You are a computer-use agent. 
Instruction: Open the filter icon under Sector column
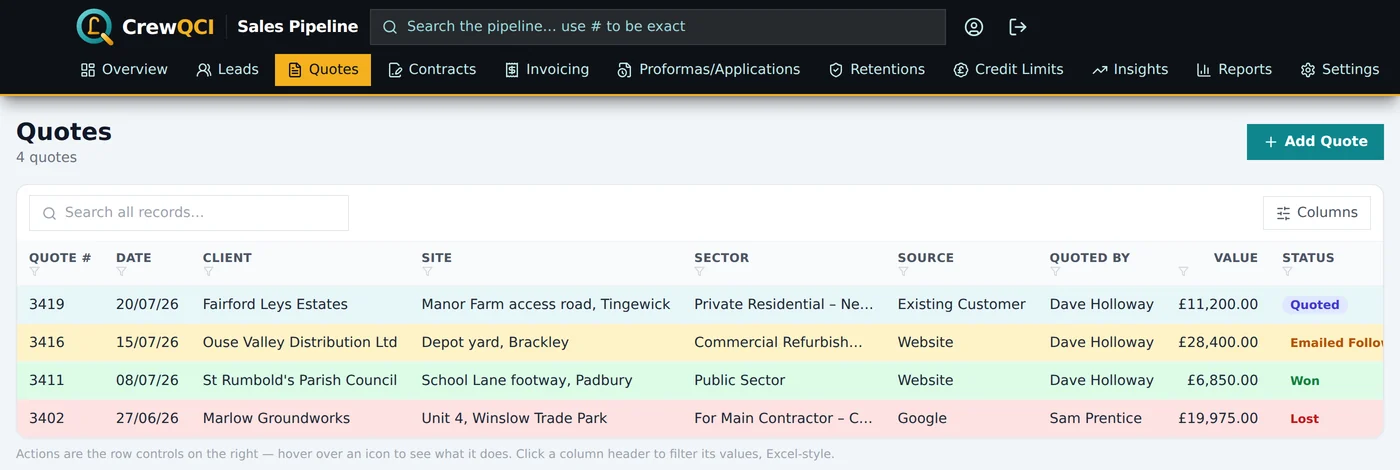(x=700, y=272)
